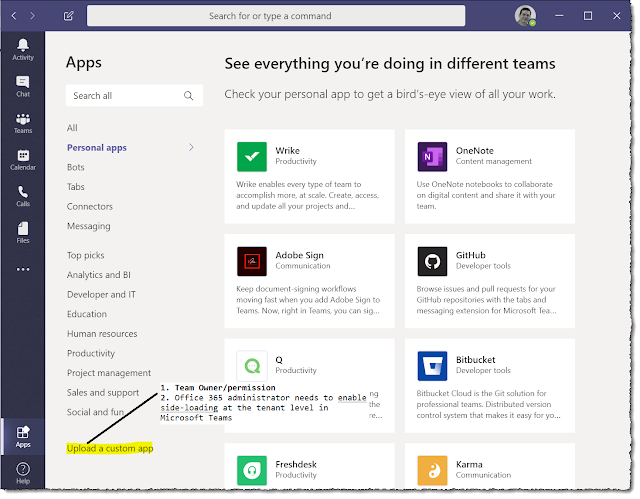The width and height of the screenshot is (640, 499).
Task: Select the Bots category
Action: 76,167
